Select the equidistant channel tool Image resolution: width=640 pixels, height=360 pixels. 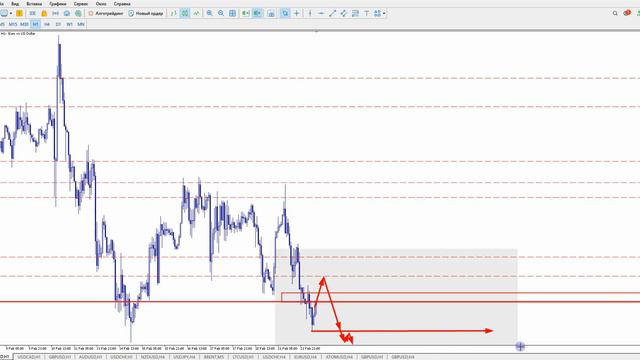click(x=344, y=13)
